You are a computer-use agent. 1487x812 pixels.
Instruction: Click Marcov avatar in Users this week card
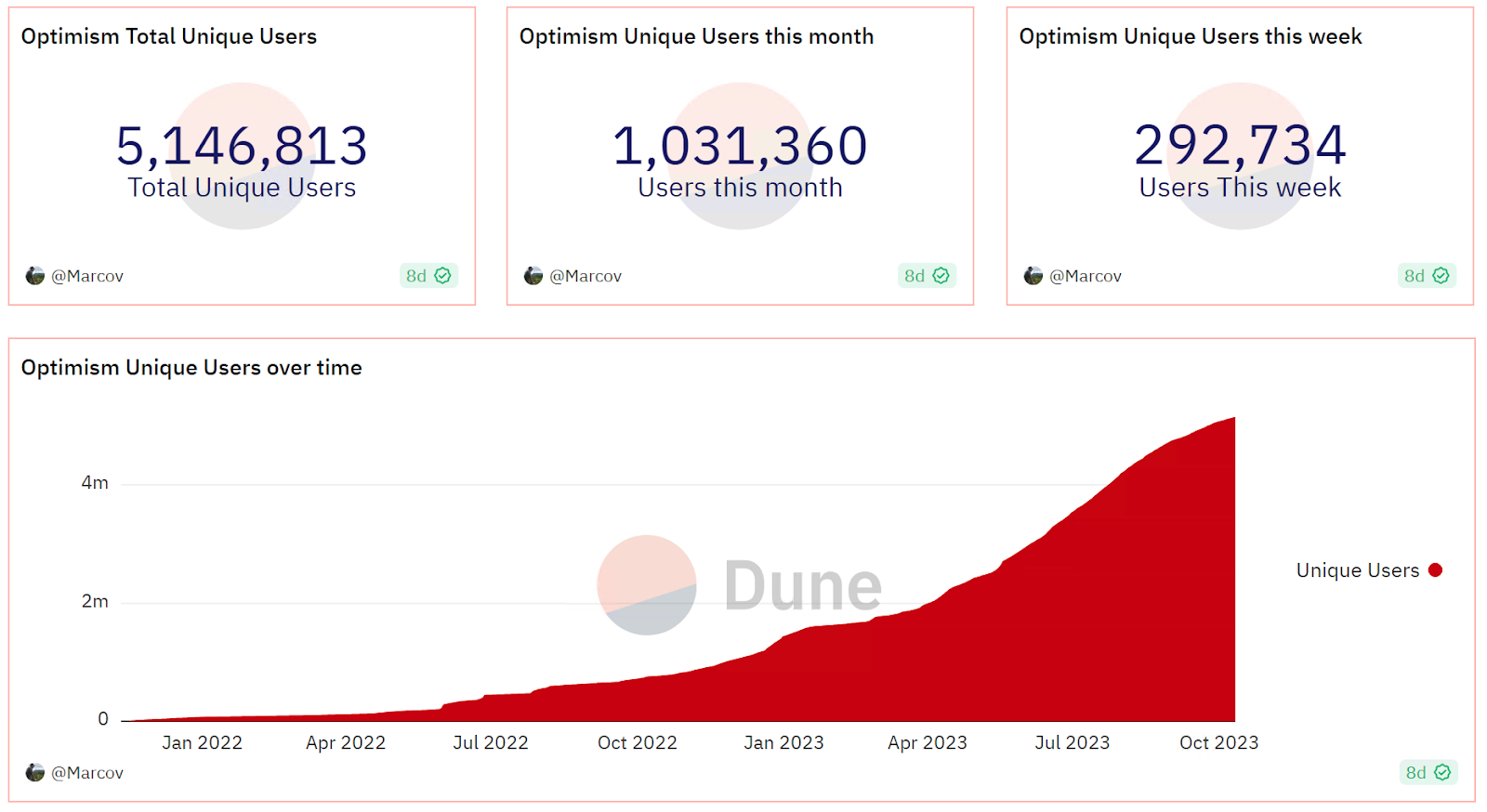[x=1033, y=276]
